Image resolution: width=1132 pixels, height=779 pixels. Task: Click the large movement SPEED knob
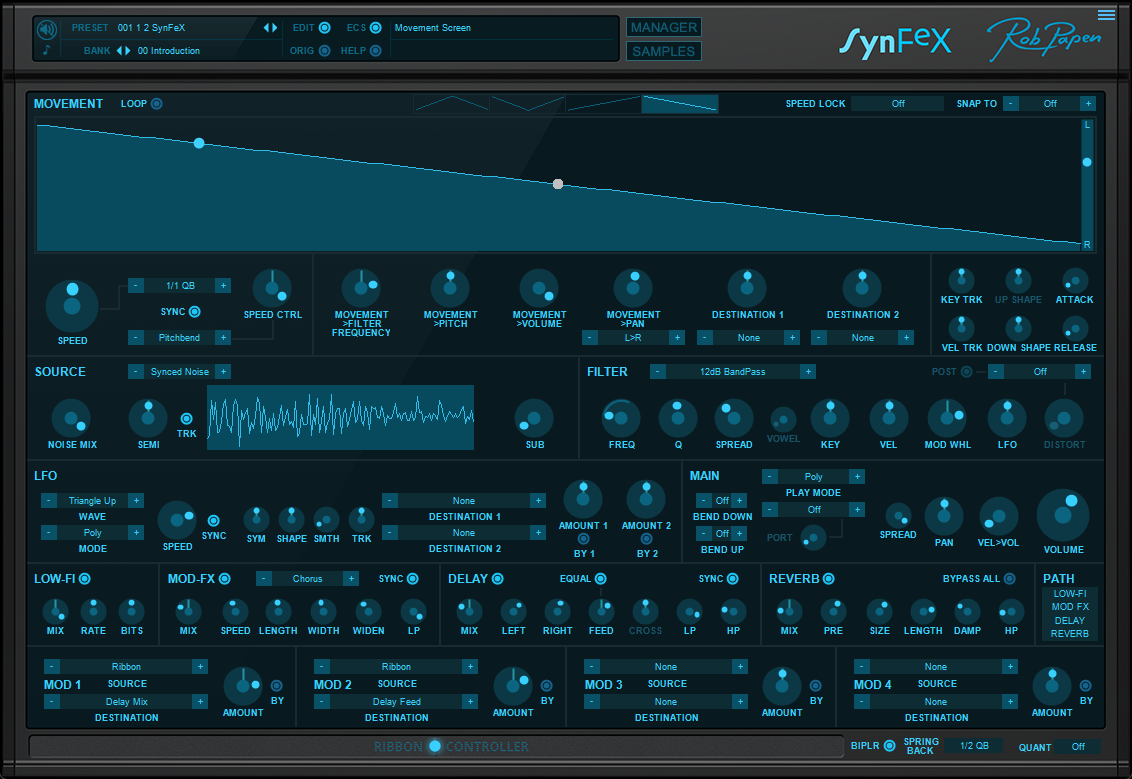72,305
